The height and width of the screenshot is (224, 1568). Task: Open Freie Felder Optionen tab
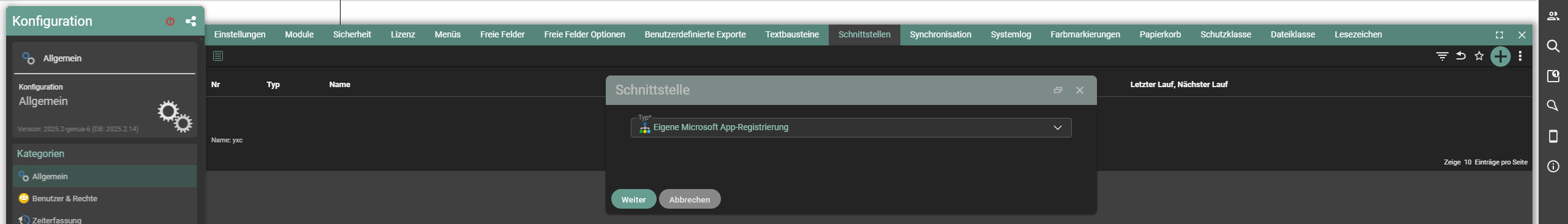point(584,35)
